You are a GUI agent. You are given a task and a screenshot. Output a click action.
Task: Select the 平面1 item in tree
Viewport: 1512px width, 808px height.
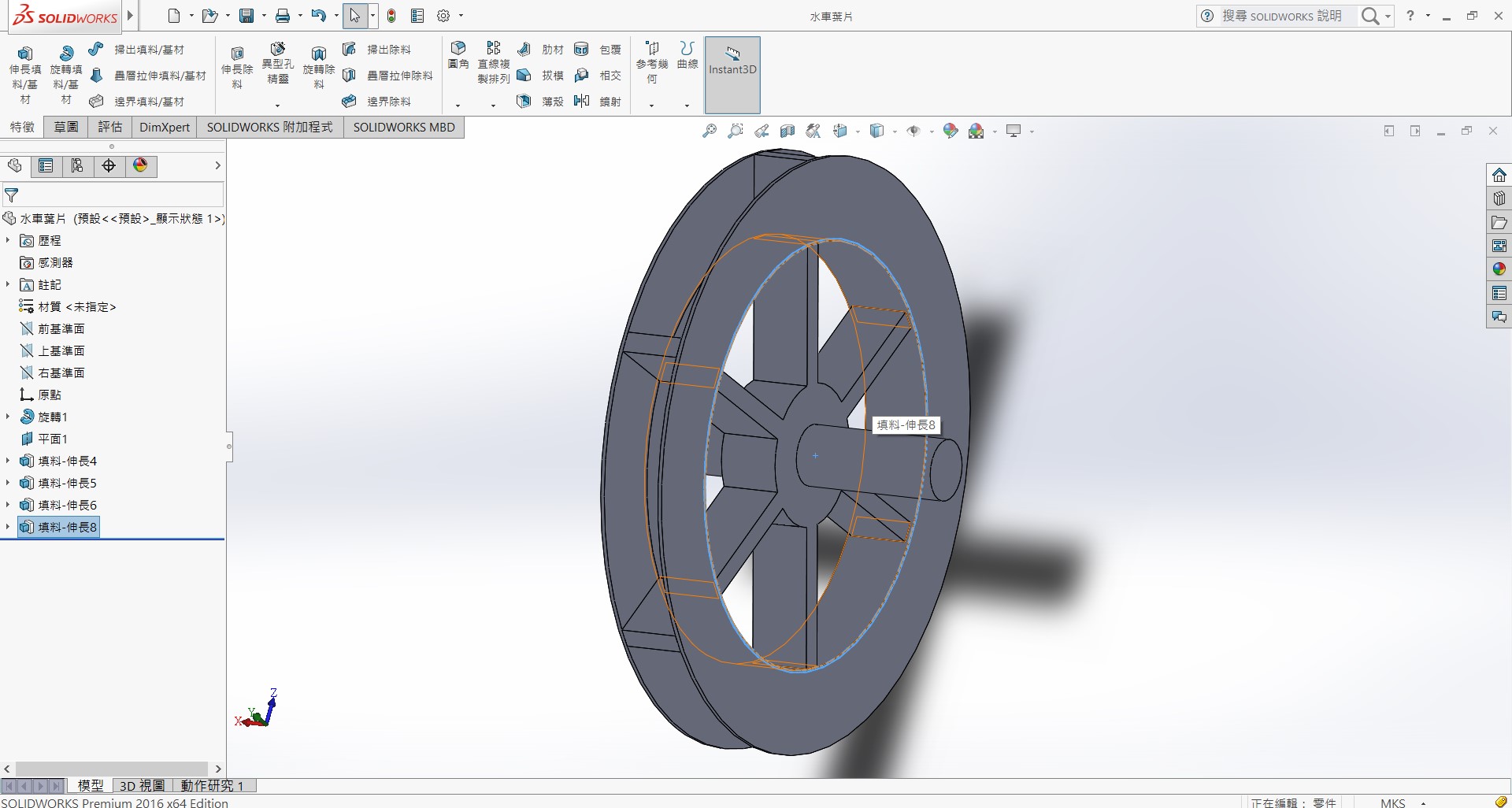pyautogui.click(x=44, y=439)
